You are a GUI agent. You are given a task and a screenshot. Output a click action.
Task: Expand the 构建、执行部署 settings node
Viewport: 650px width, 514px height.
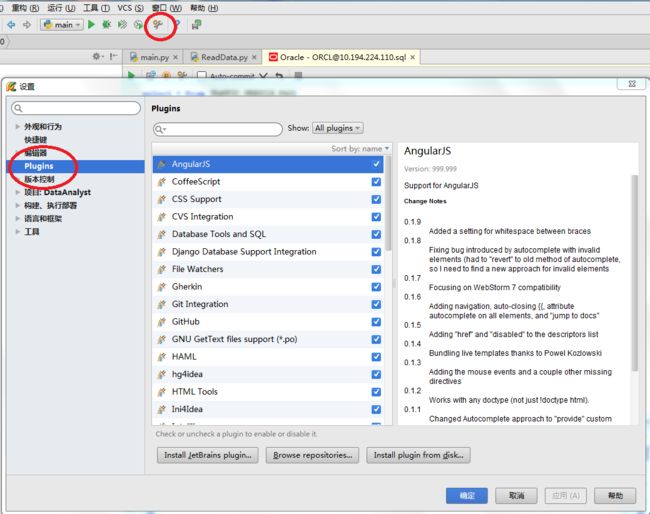(x=17, y=205)
